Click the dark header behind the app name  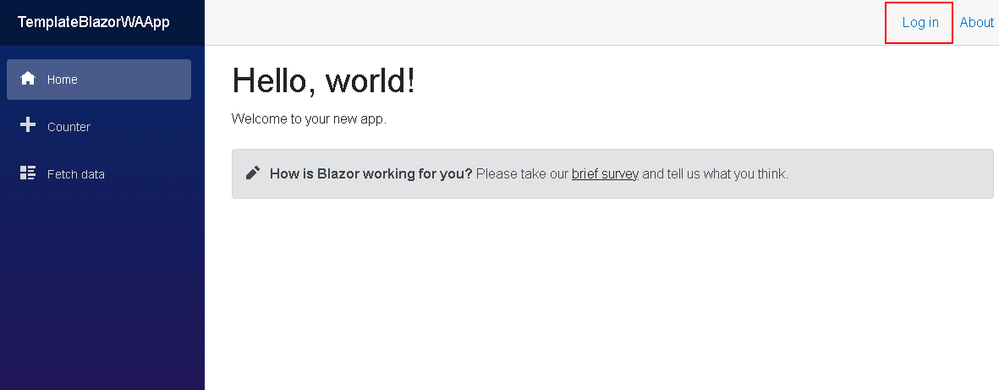point(187,22)
